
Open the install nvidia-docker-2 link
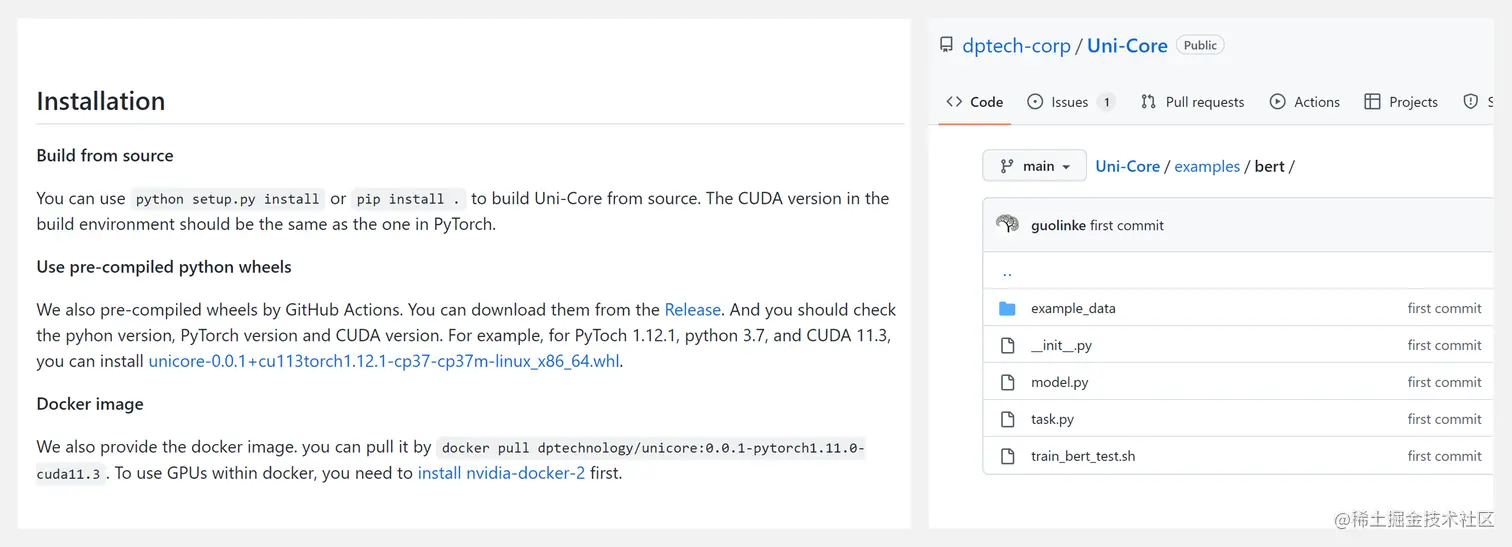coord(501,473)
